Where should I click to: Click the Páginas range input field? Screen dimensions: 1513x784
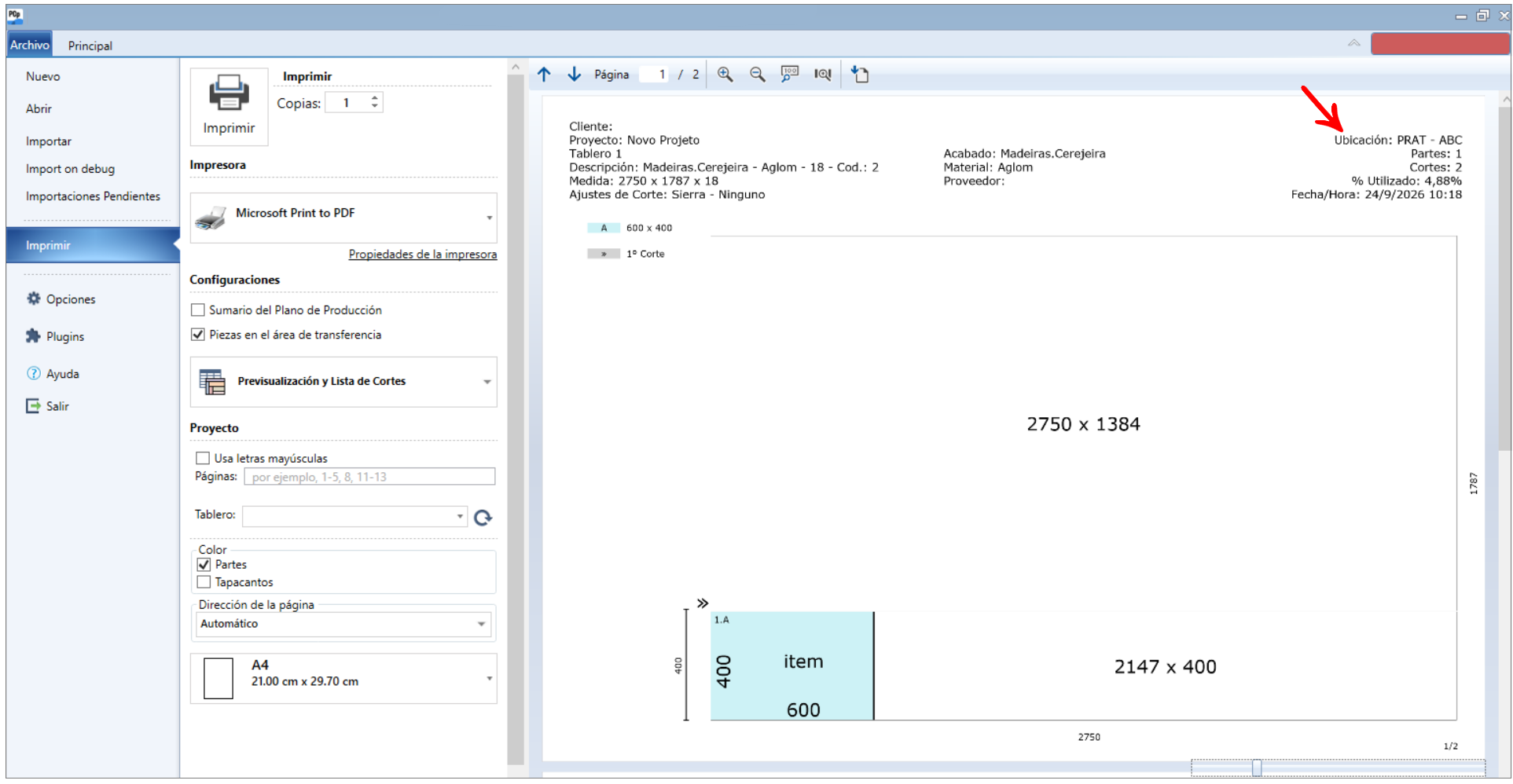[369, 477]
